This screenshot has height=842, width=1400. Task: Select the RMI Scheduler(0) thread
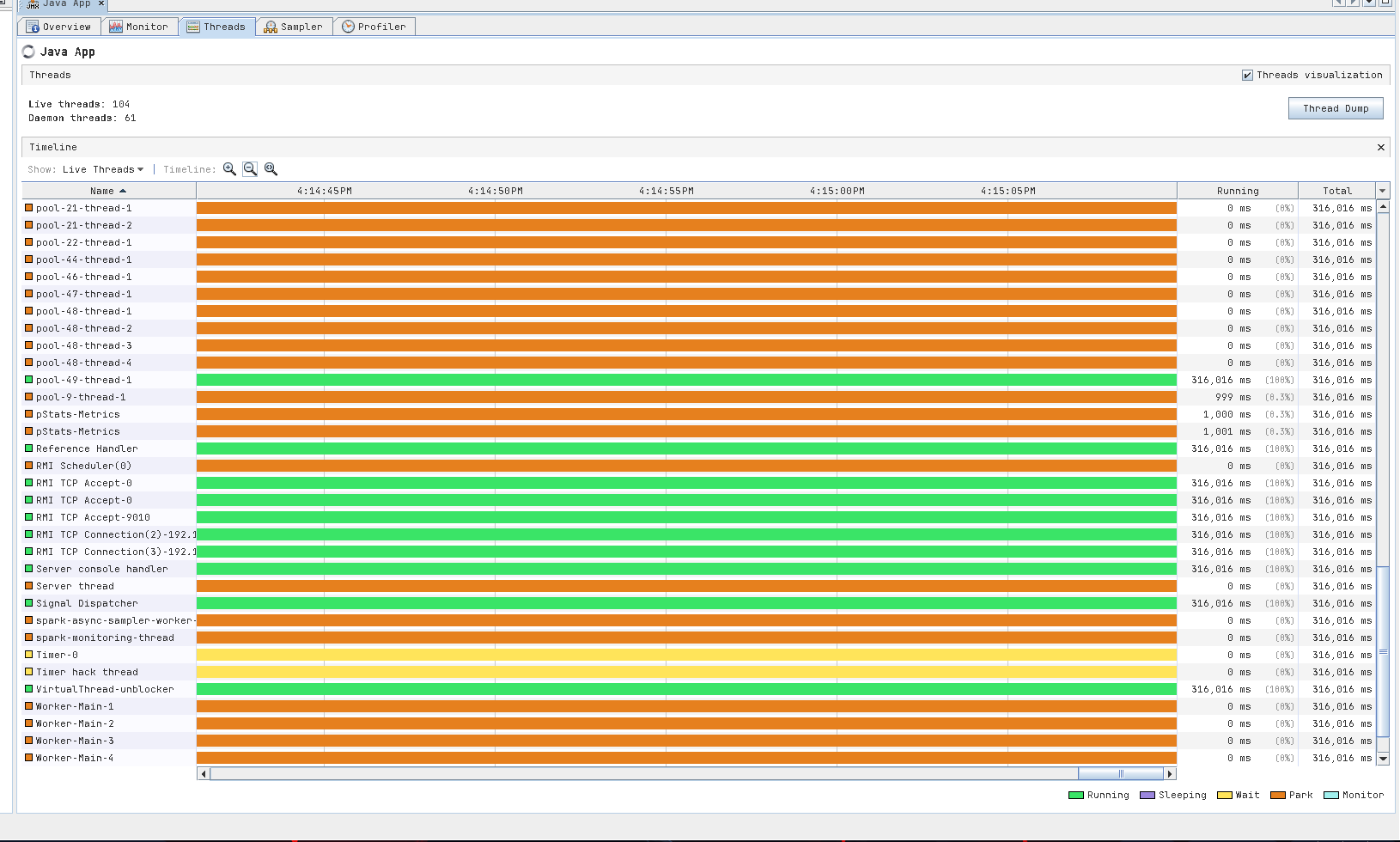point(698,466)
